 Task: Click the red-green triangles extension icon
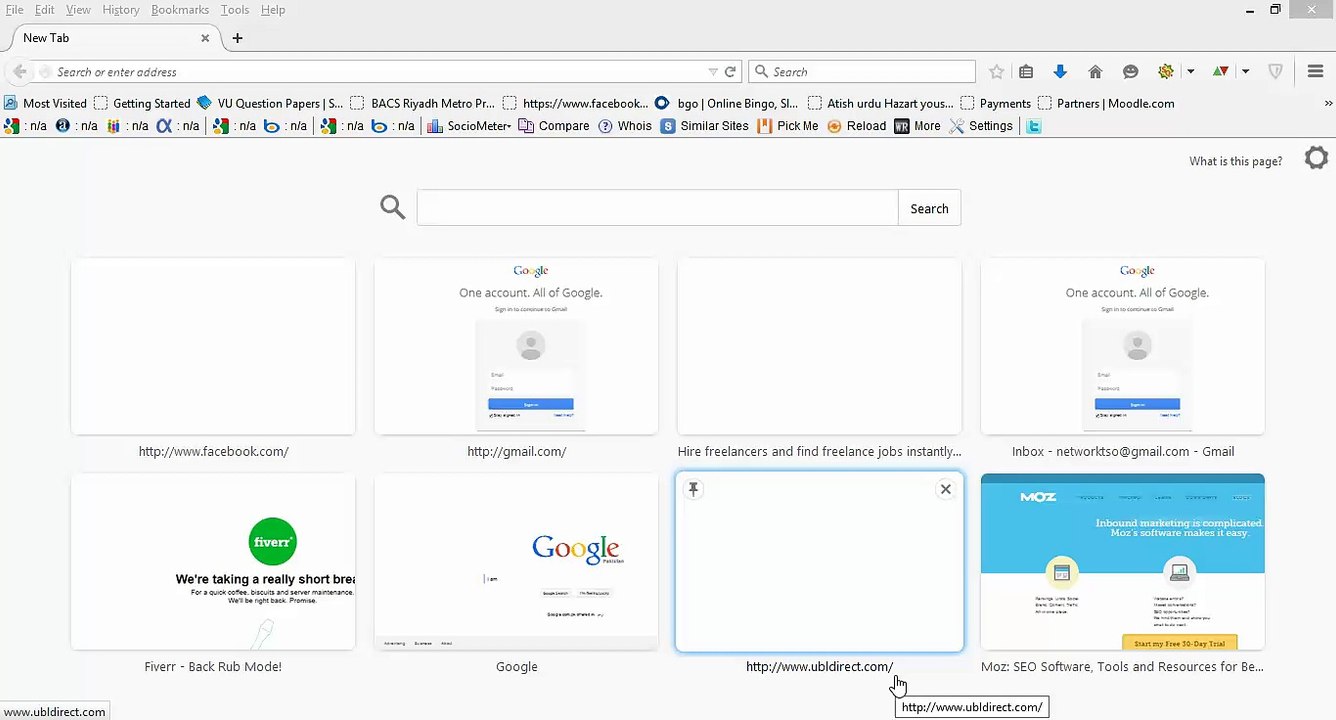(x=1220, y=72)
